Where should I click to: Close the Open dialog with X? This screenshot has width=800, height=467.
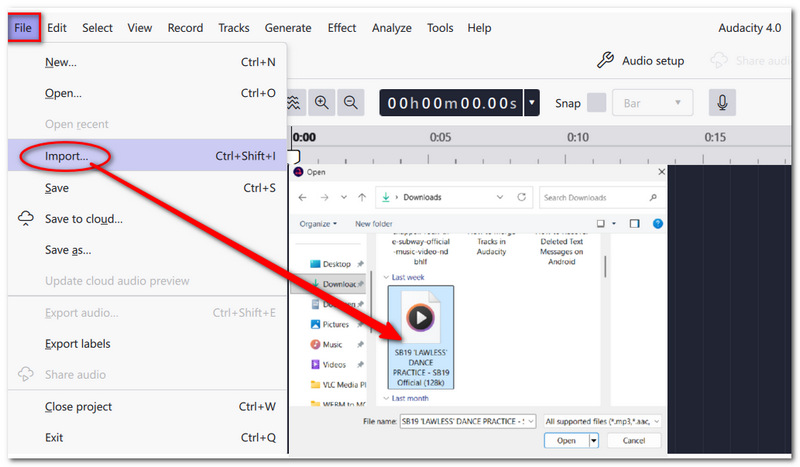coord(661,172)
